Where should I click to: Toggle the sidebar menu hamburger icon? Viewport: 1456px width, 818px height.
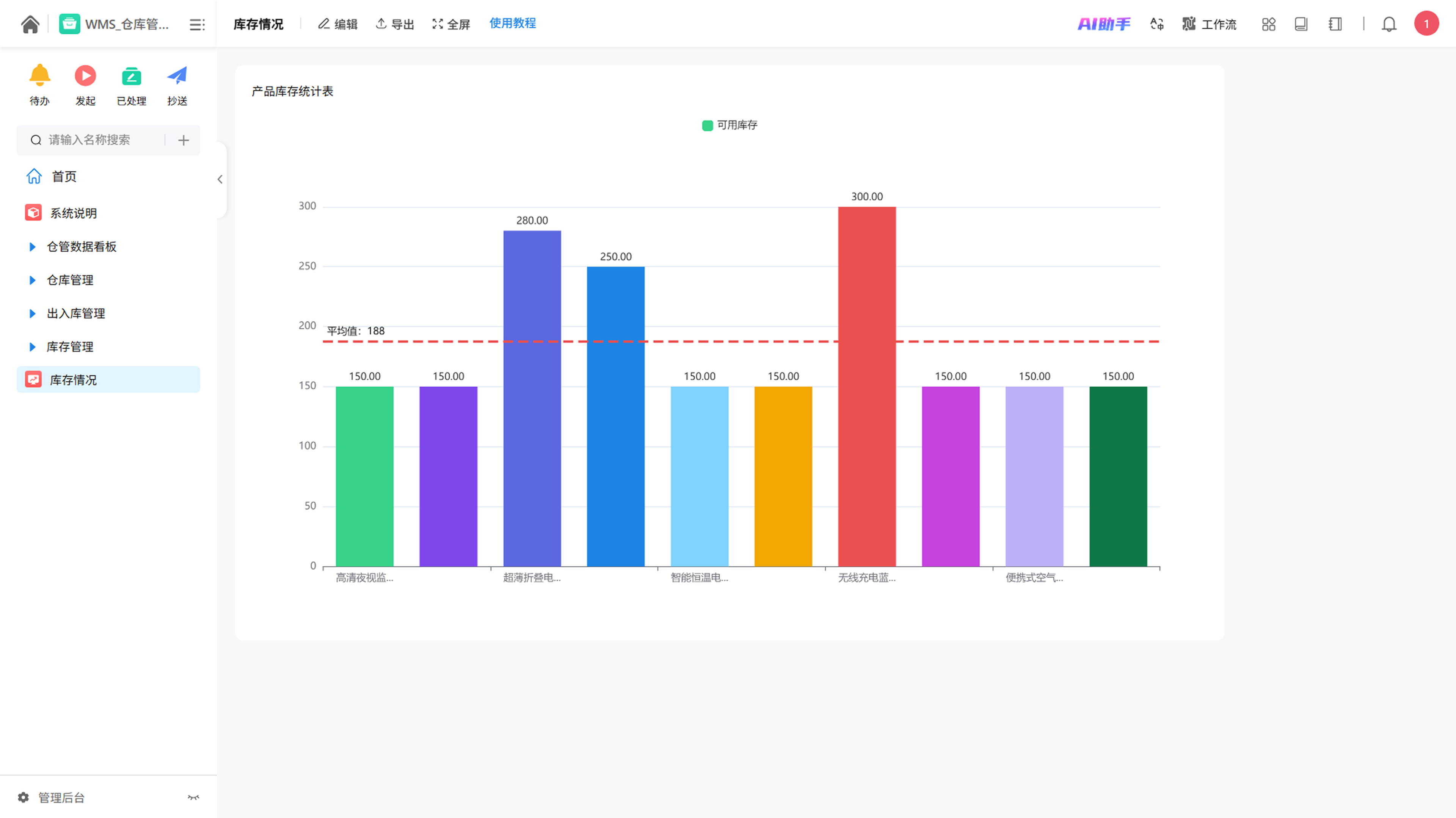point(197,24)
